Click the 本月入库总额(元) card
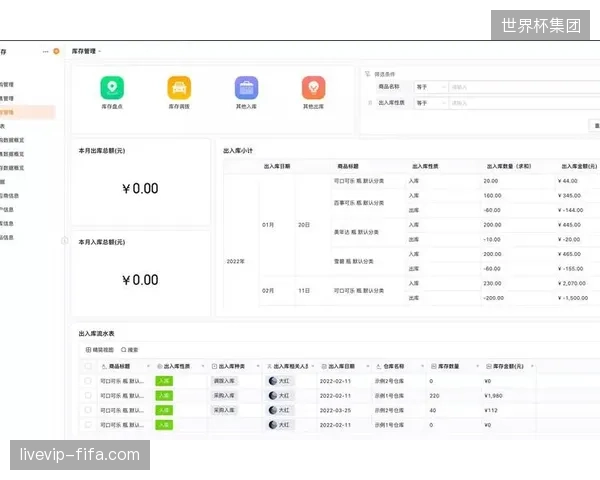Screen dimensions: 600x480 (x=141, y=274)
